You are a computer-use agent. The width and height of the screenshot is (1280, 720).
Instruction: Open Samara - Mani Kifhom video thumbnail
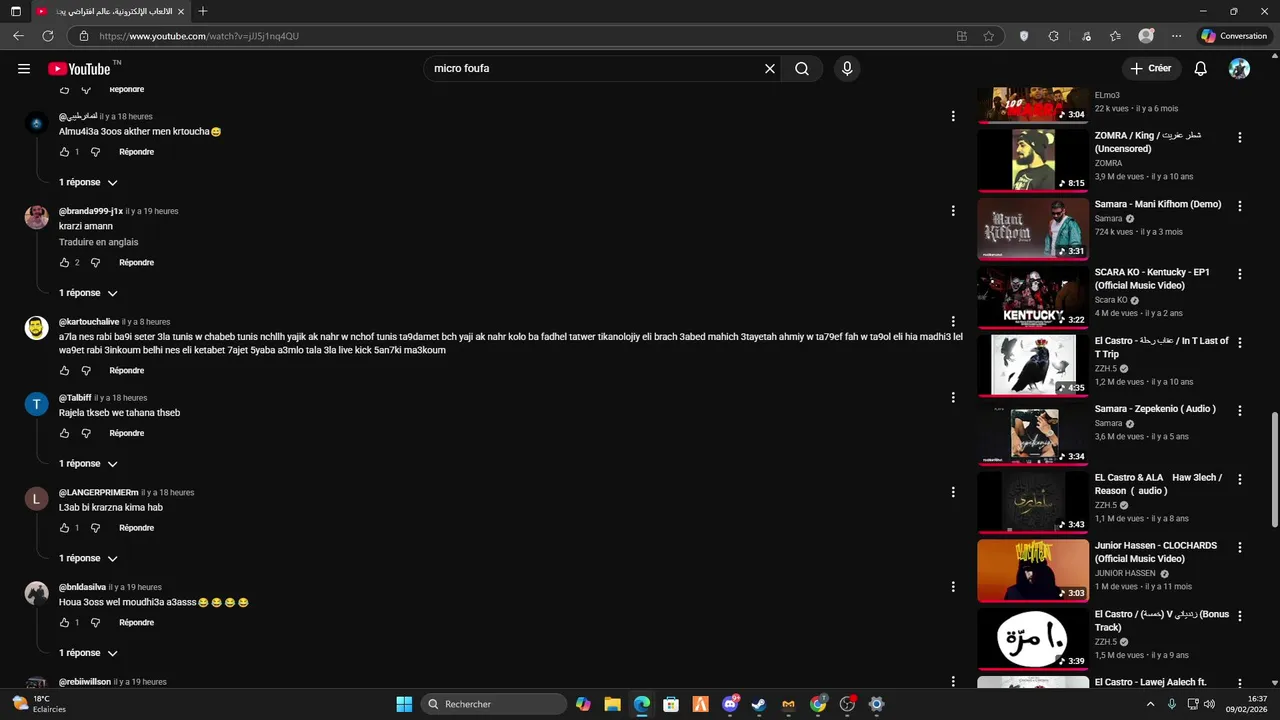[x=1033, y=227]
